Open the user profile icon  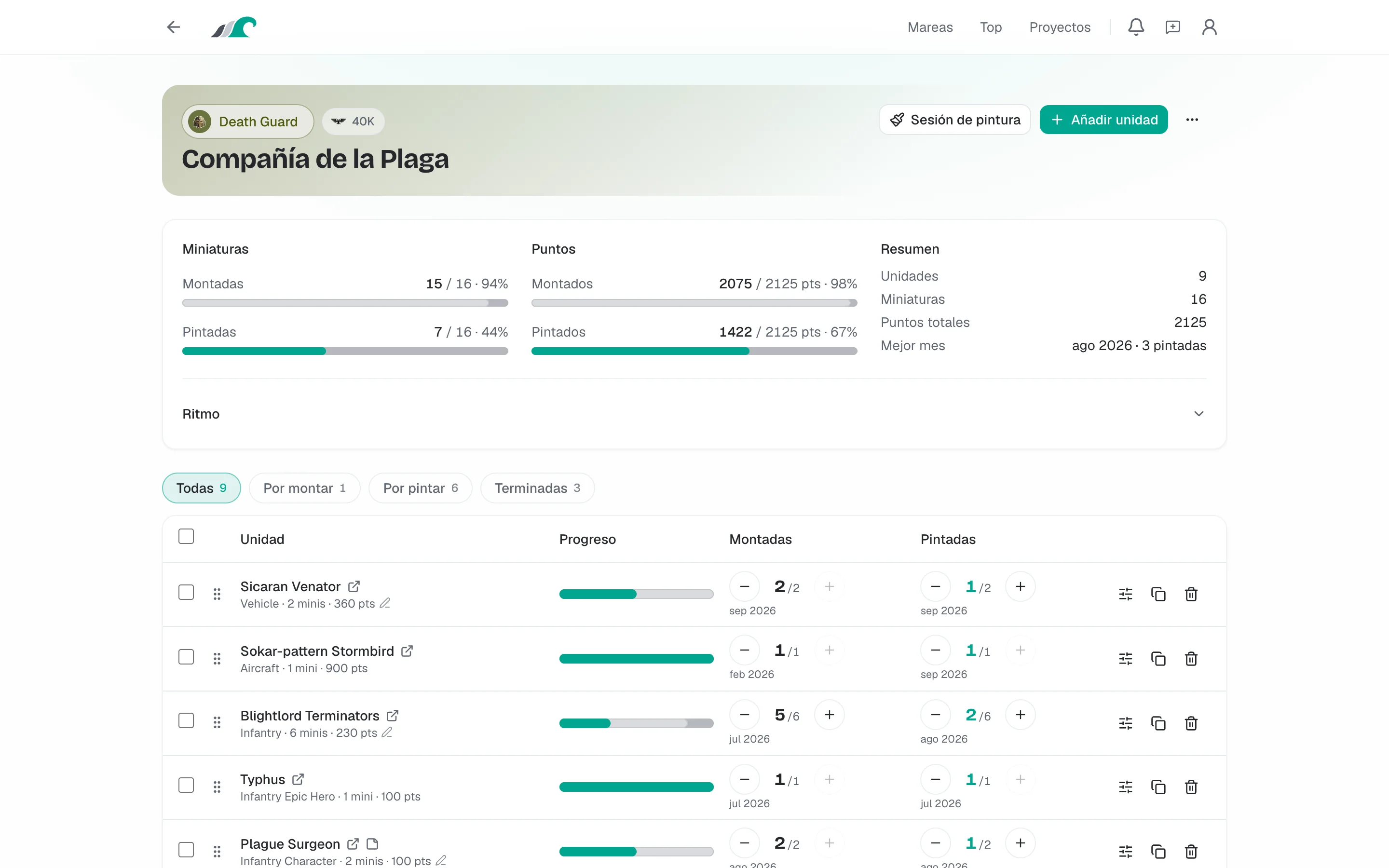(x=1210, y=27)
